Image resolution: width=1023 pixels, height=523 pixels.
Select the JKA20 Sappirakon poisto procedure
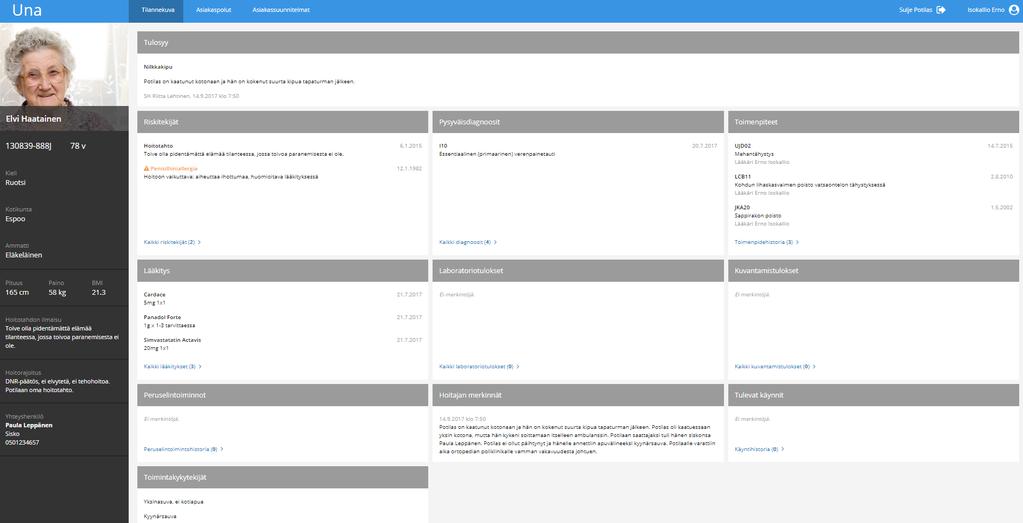(x=874, y=215)
